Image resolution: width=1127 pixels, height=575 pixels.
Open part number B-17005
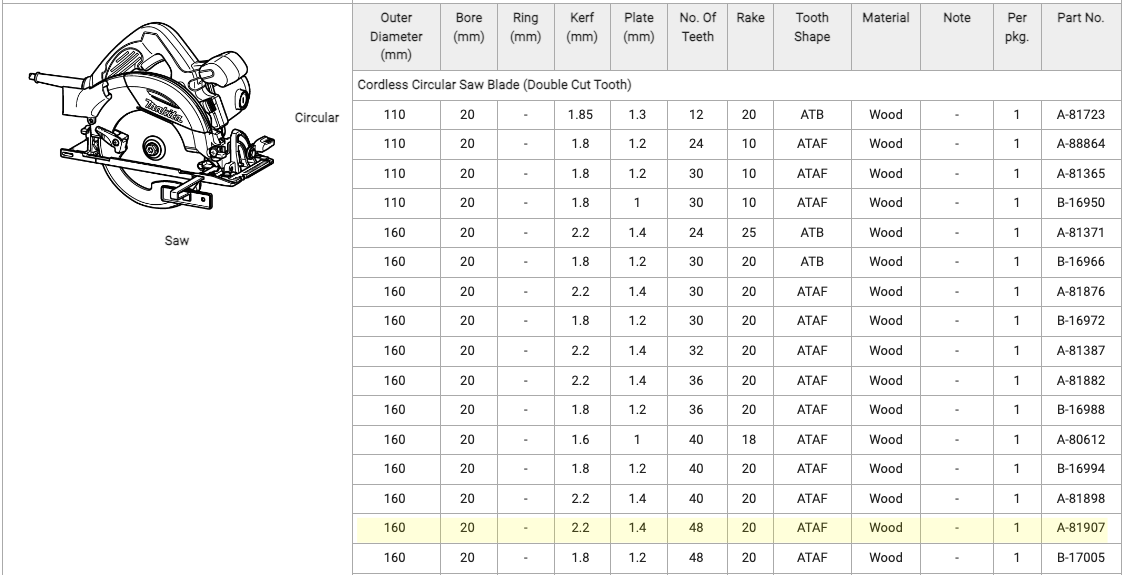pos(1080,555)
